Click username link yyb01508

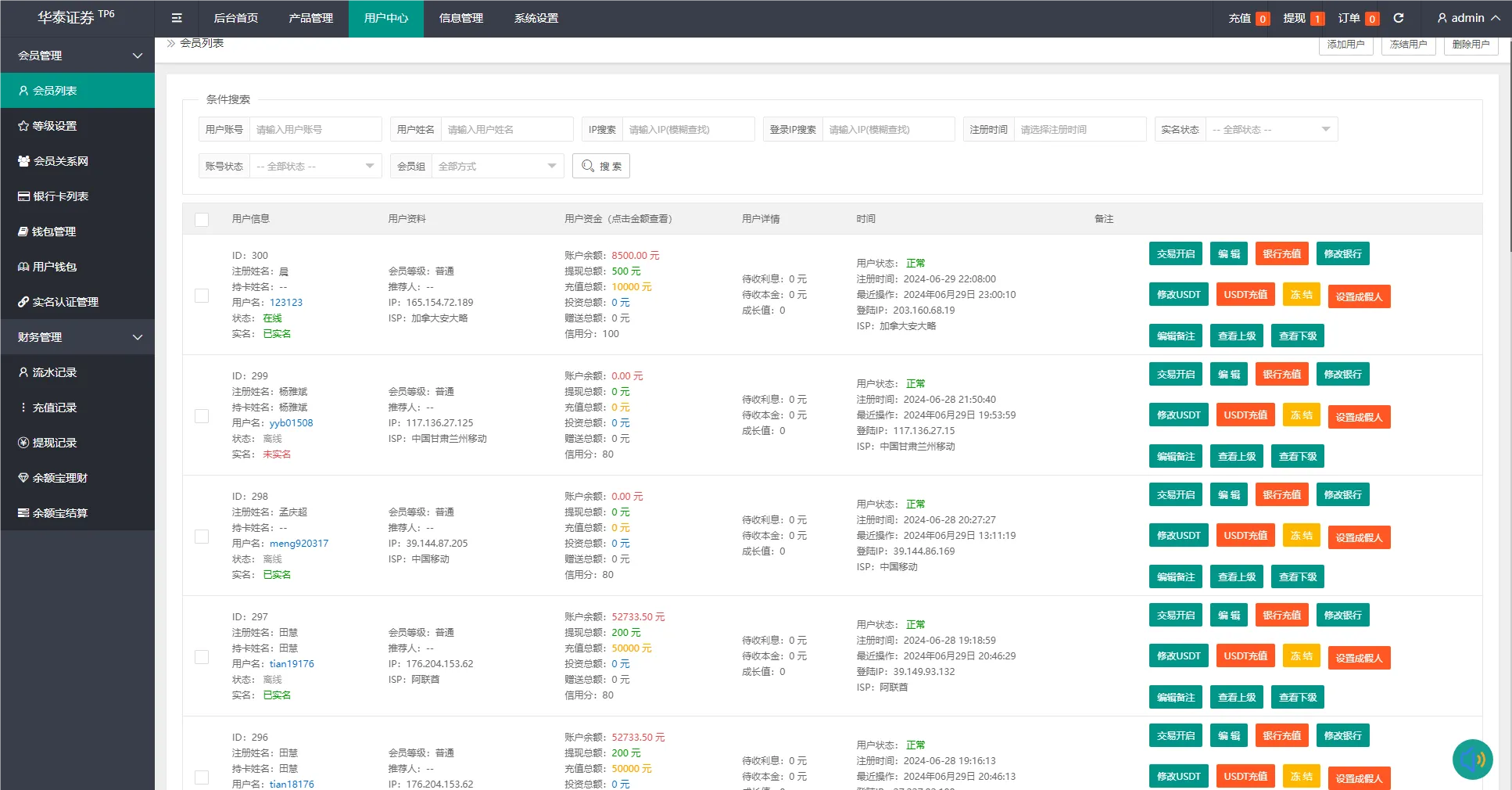pos(291,423)
